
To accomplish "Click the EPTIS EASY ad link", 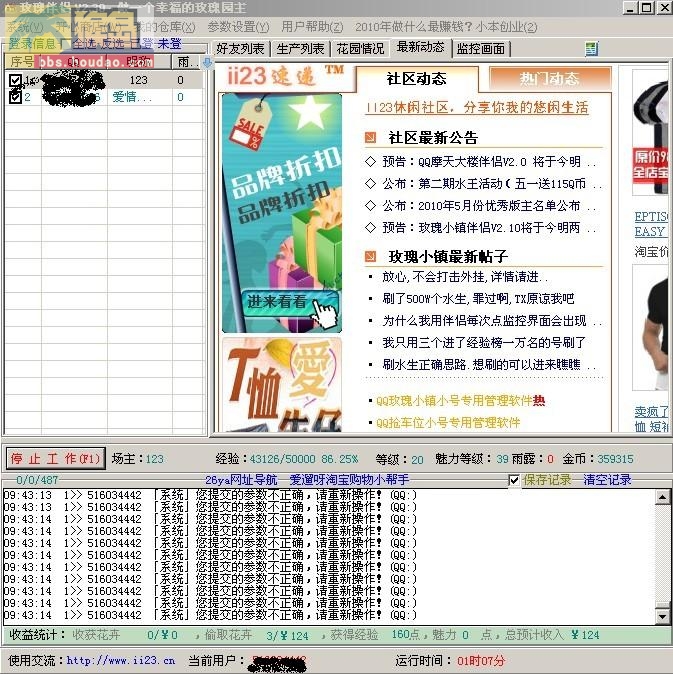I will 651,224.
